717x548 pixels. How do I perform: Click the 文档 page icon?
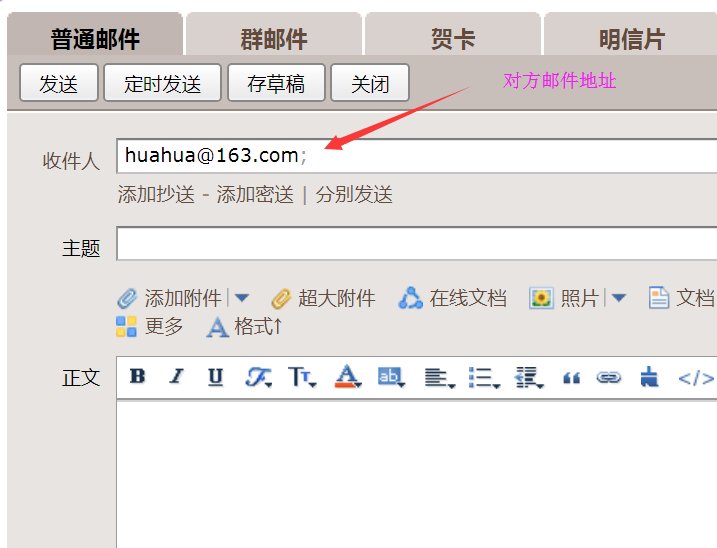coord(659,298)
